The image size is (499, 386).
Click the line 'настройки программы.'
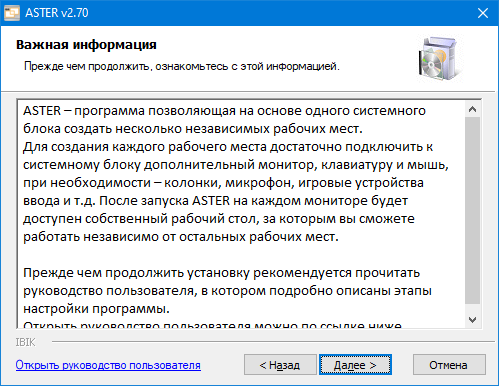(x=96, y=309)
